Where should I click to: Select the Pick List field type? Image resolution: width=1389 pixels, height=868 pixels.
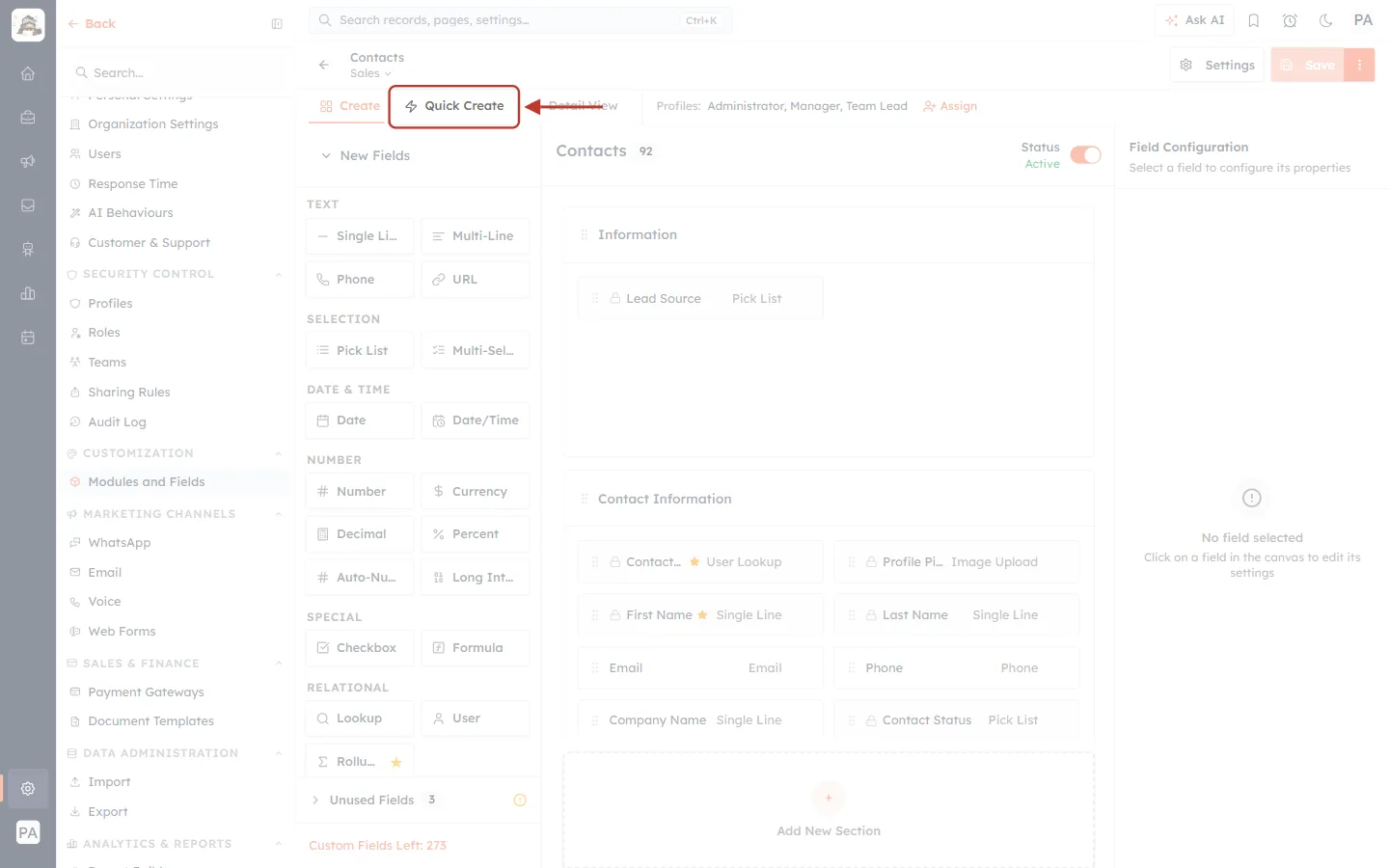pos(360,350)
